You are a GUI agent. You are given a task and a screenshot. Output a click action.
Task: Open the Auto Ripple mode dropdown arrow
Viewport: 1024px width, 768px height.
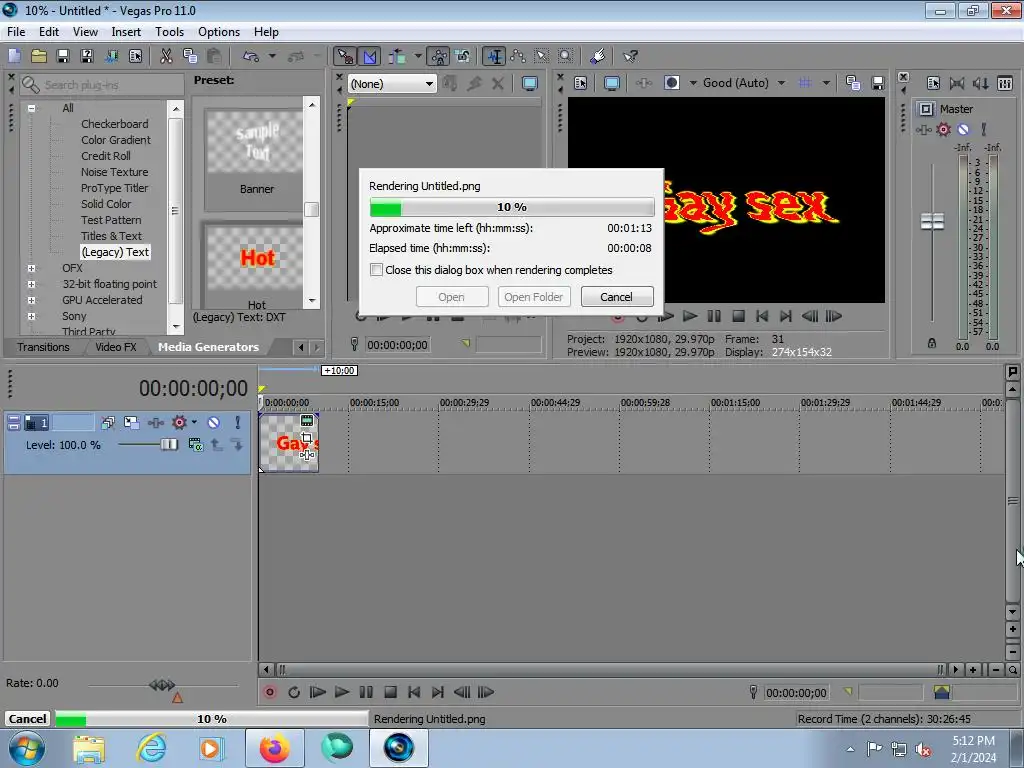[418, 57]
